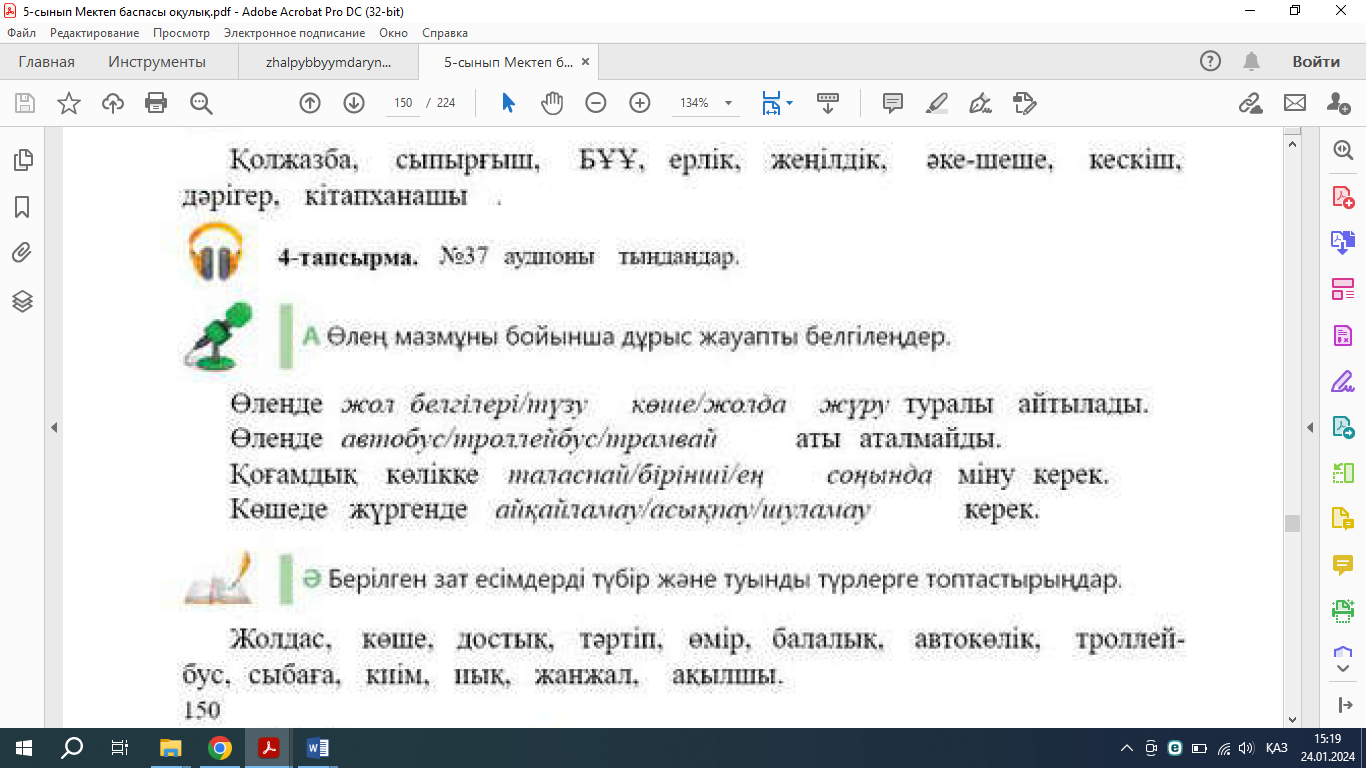This screenshot has width=1366, height=768.
Task: Go to previous page arrow
Action: point(310,103)
